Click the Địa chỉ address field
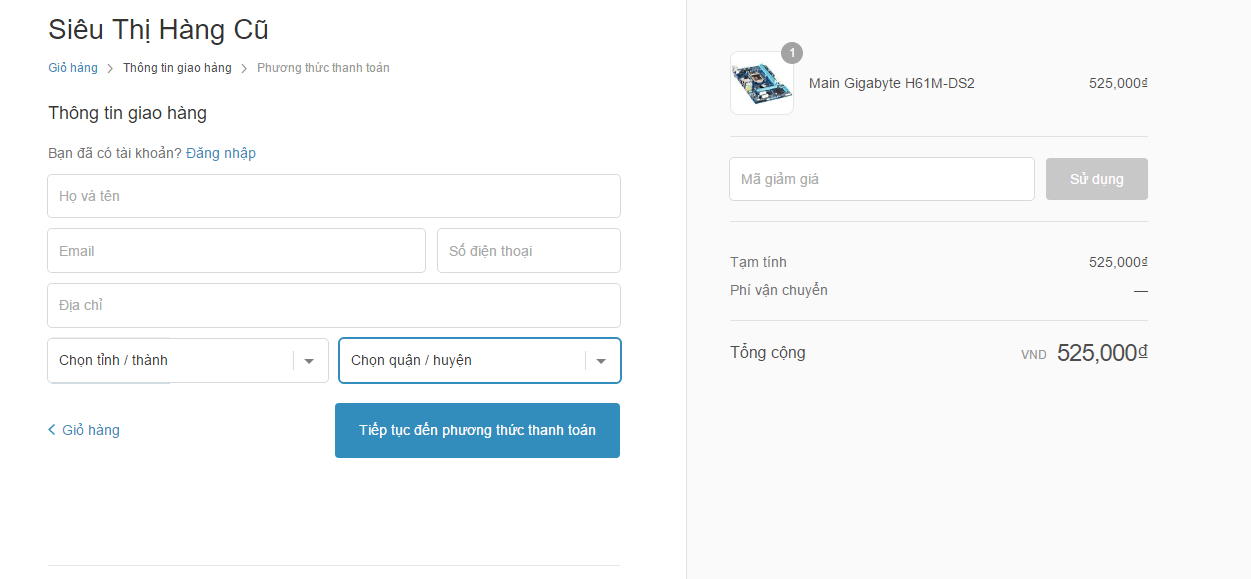Screen dimensions: 1251x579 pos(334,305)
